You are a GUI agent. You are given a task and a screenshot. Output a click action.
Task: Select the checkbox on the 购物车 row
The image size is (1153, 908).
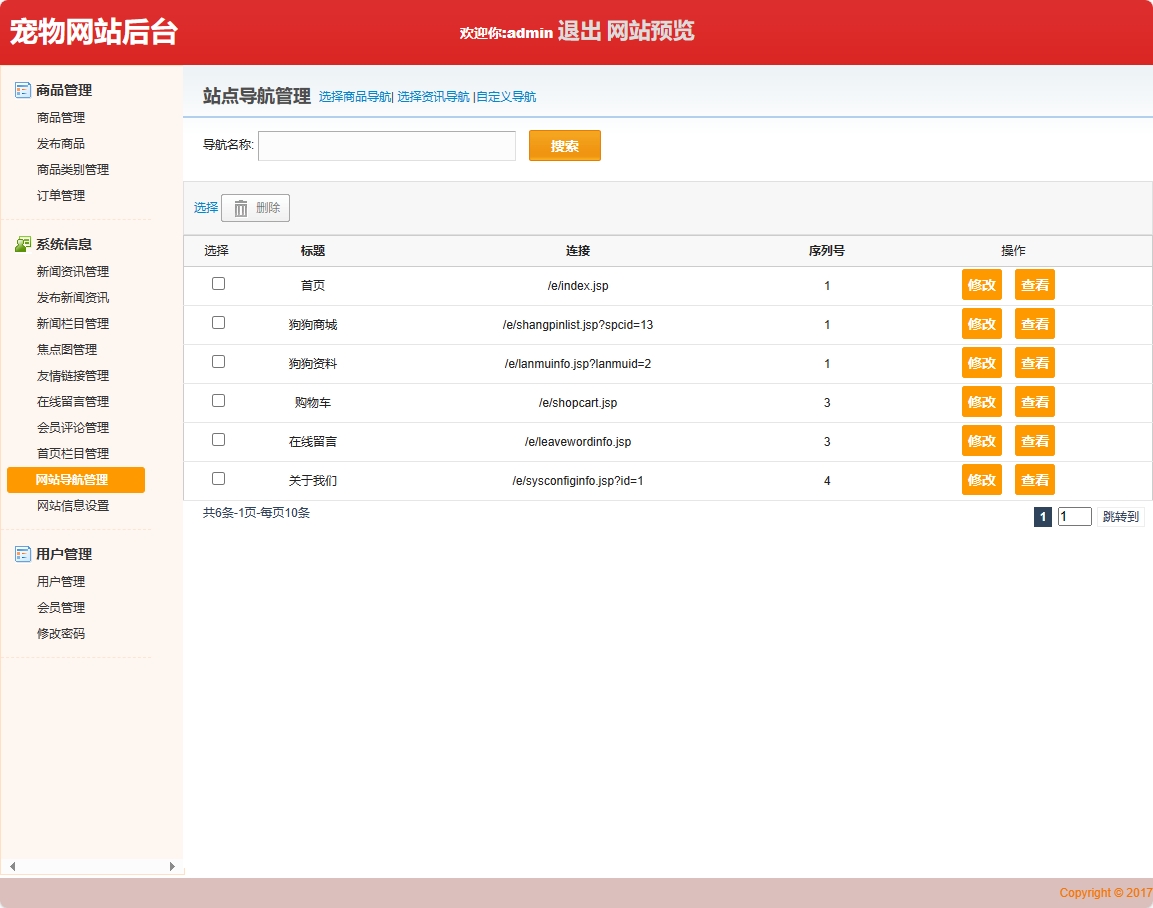point(218,401)
